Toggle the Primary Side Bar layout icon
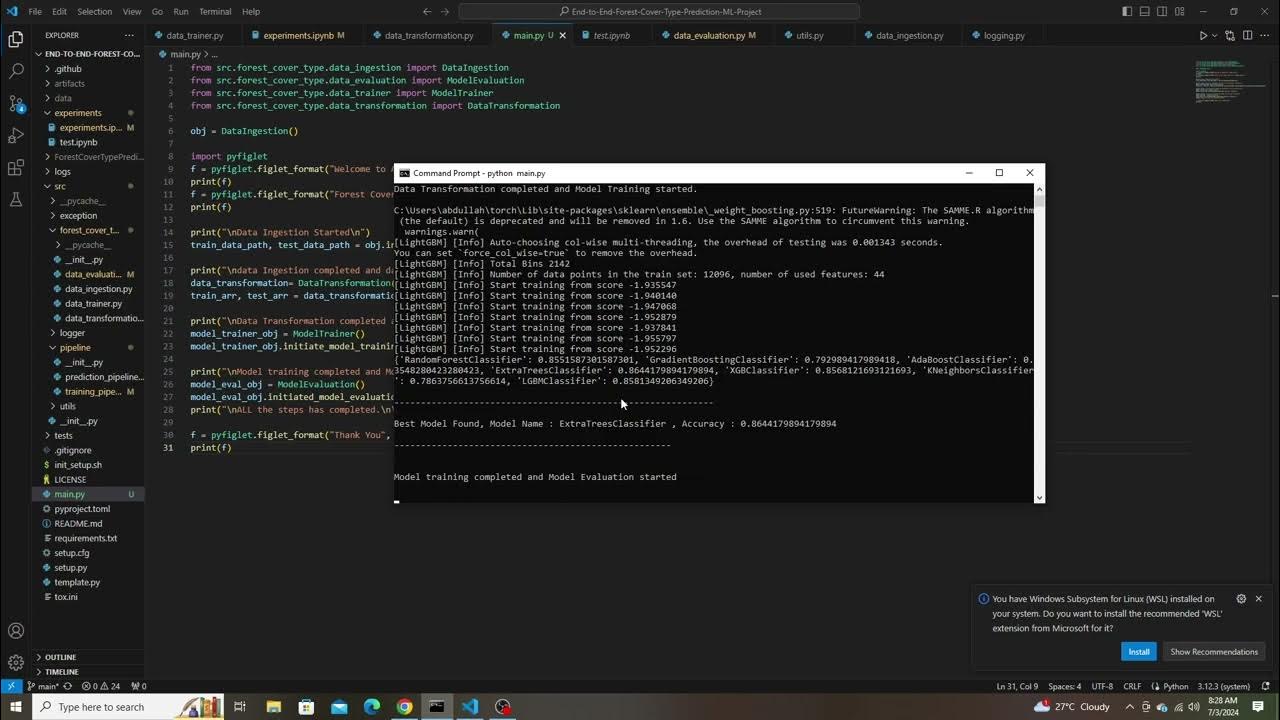The width and height of the screenshot is (1280, 720). (1128, 11)
